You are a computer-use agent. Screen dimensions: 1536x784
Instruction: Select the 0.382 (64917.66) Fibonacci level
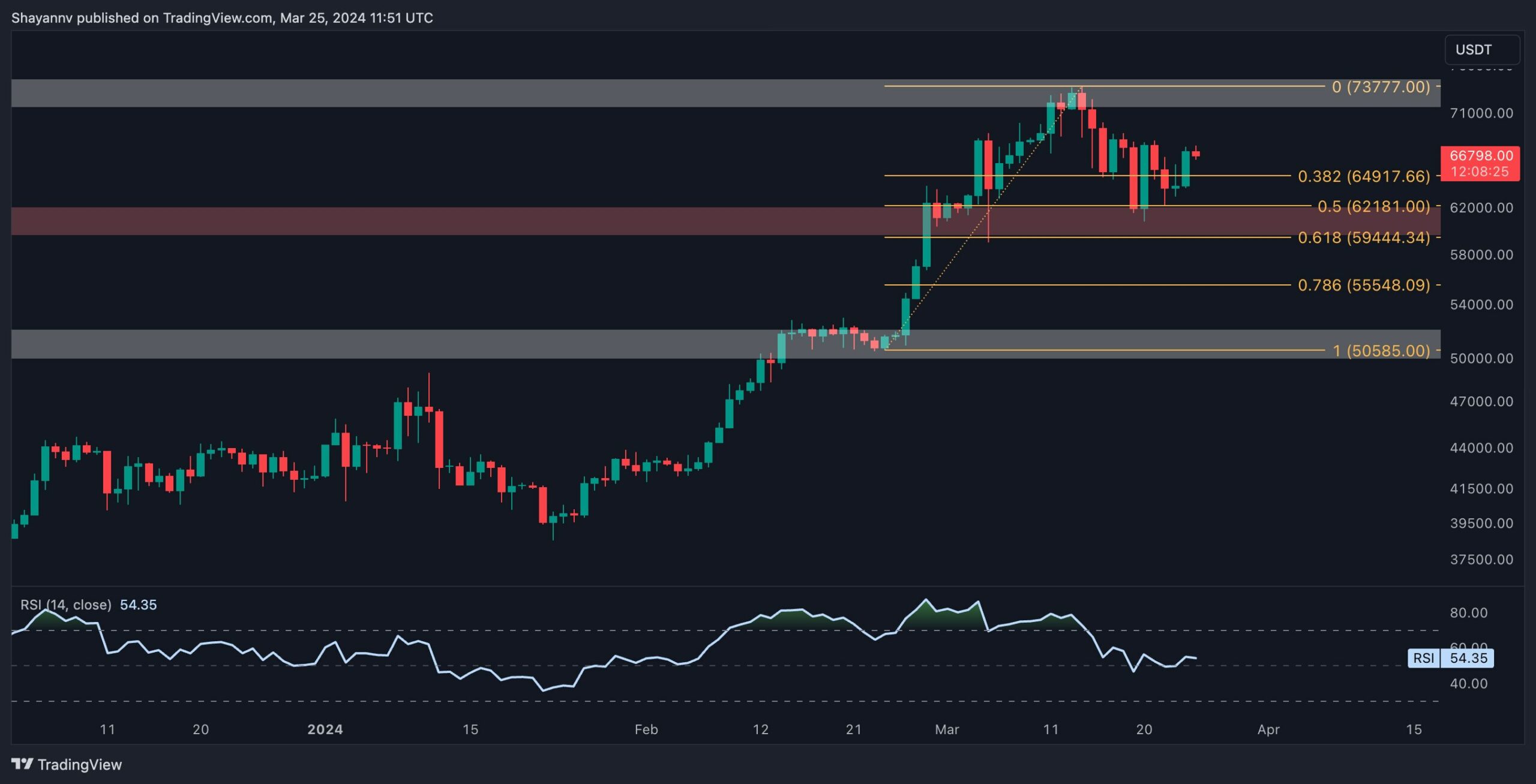1363,176
